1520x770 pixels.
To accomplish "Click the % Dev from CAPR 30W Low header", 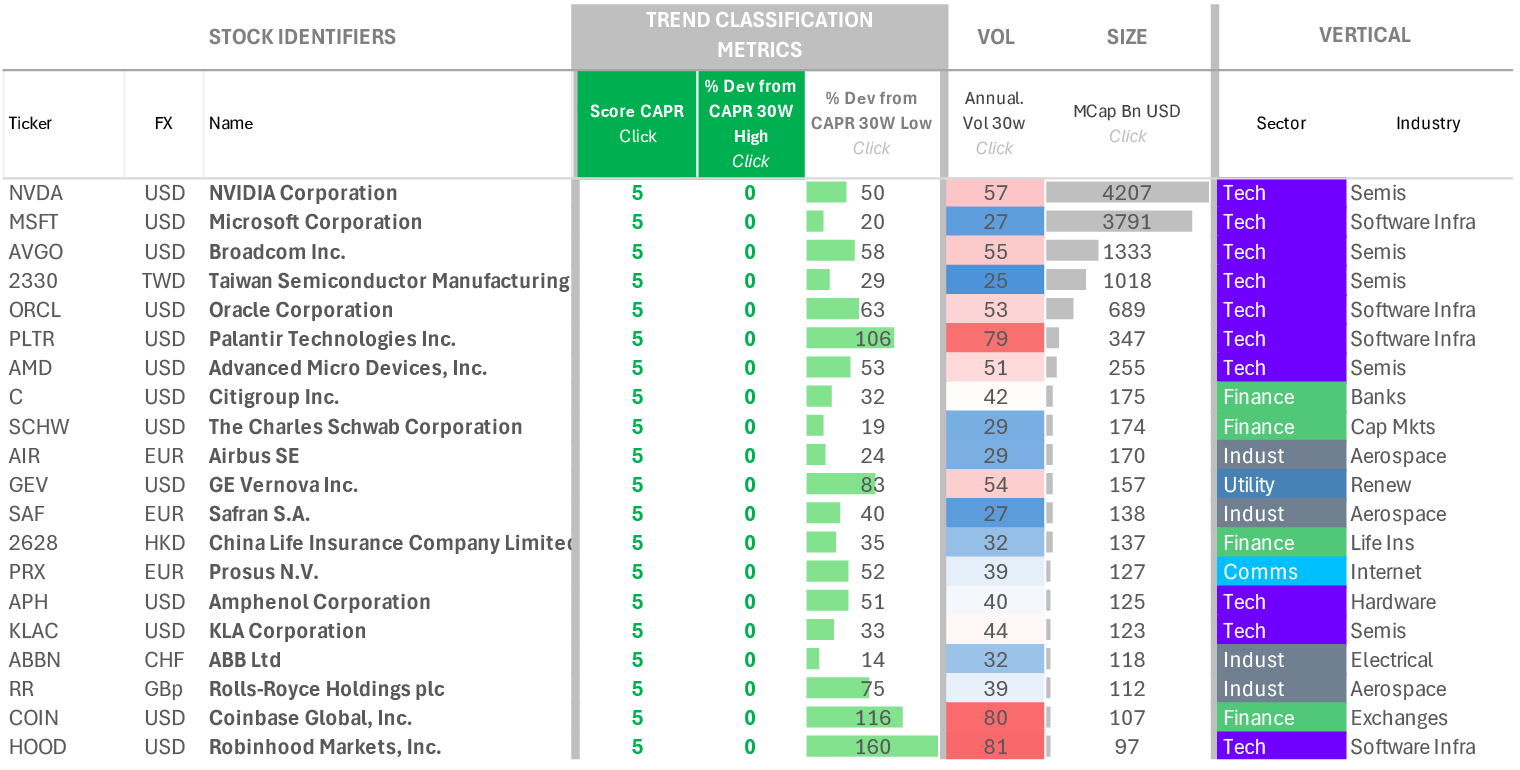I will [871, 124].
